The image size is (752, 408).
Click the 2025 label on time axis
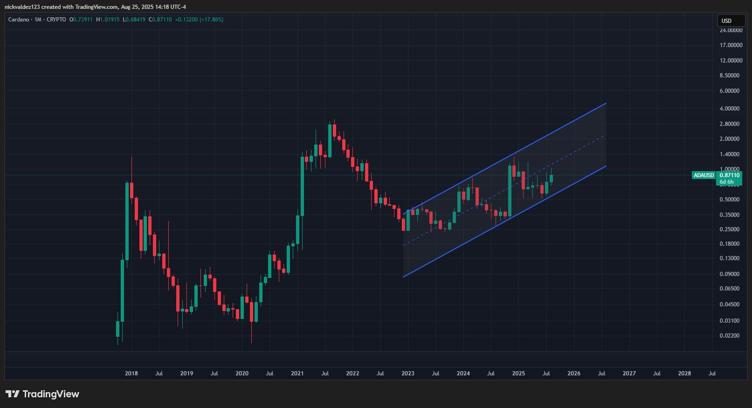coord(518,373)
